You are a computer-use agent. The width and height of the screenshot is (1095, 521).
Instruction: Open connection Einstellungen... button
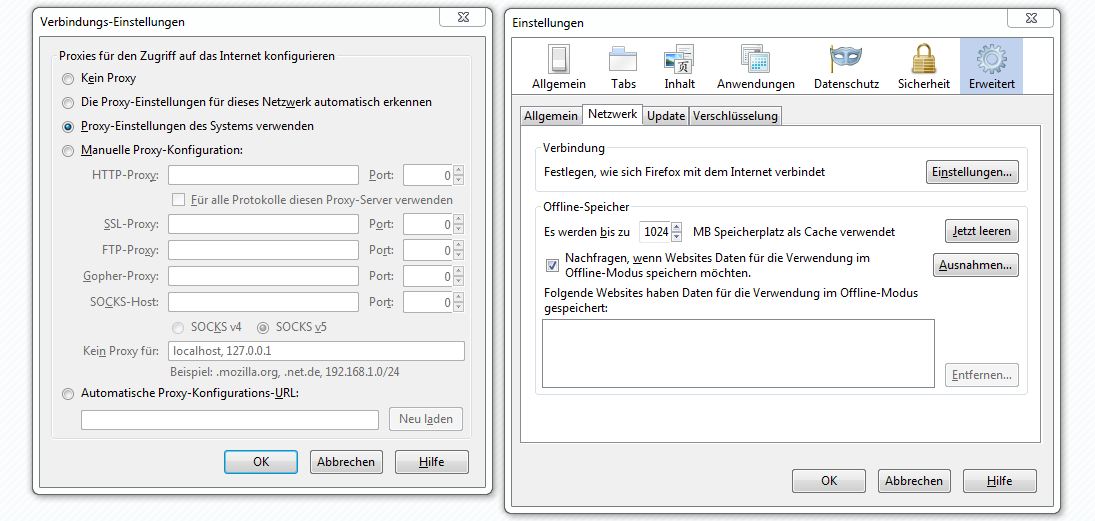tap(972, 172)
